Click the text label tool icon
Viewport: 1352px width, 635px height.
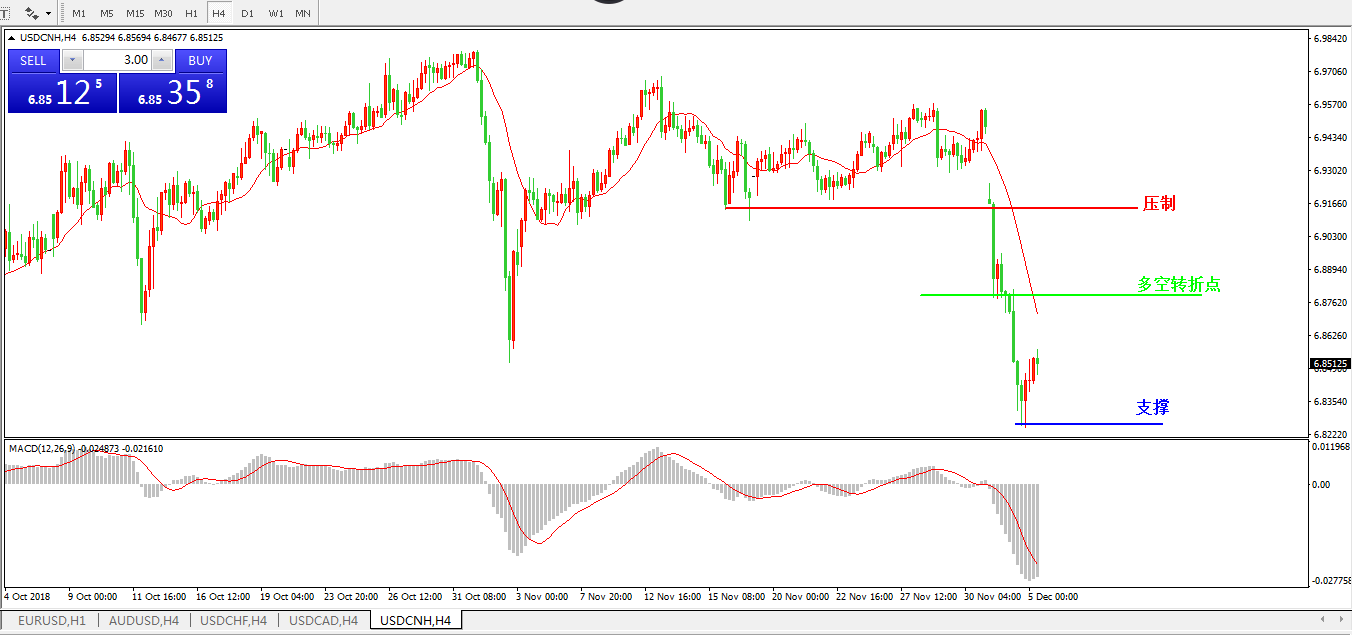pos(4,13)
